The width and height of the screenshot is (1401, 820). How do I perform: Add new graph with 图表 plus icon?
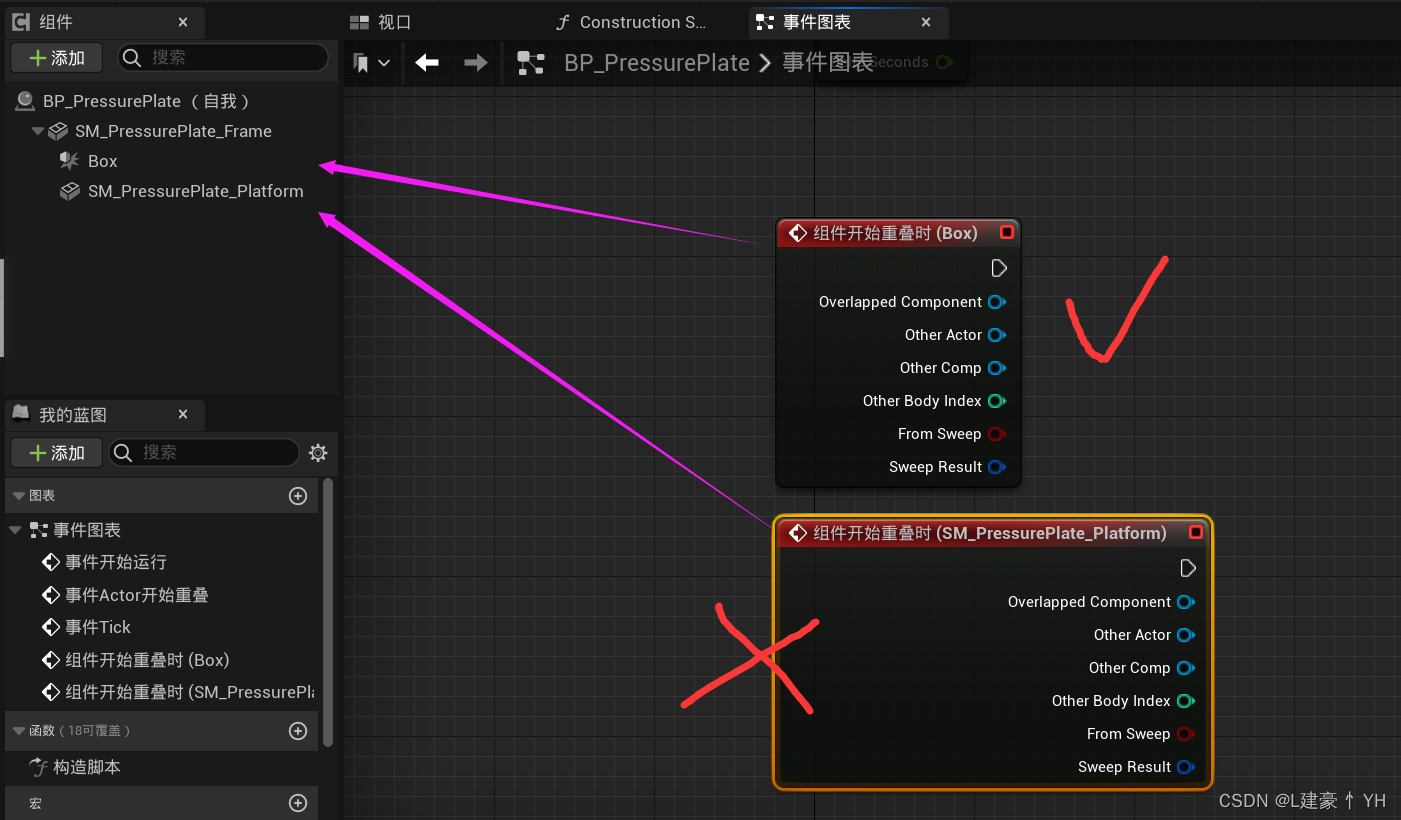click(x=298, y=496)
